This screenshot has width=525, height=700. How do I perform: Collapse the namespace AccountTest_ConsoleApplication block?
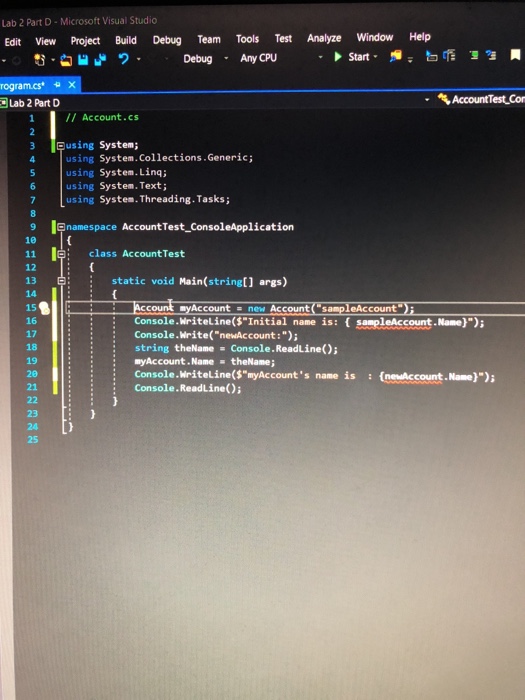[61, 227]
